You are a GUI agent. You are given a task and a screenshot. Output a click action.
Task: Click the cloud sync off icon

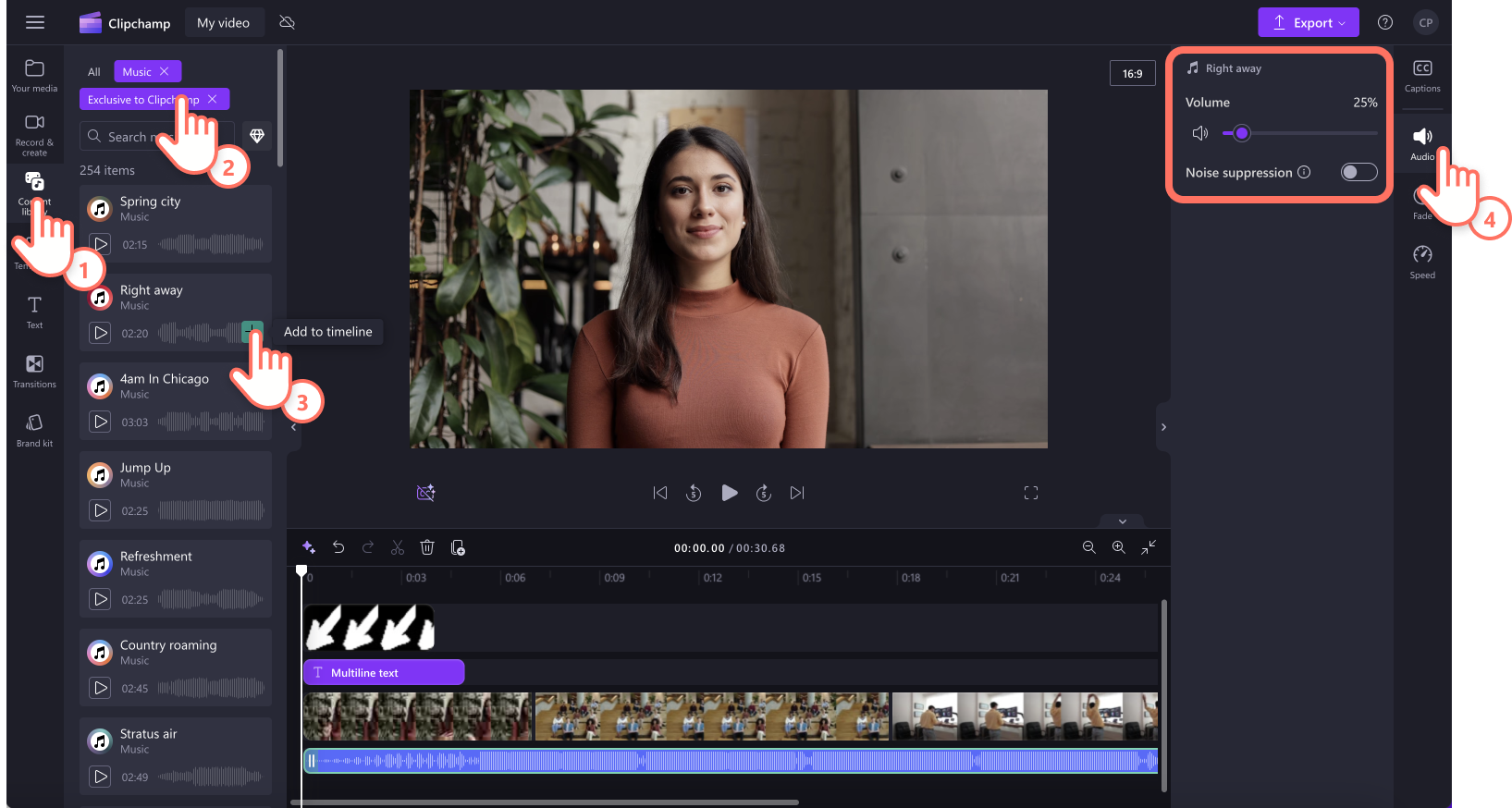point(288,22)
